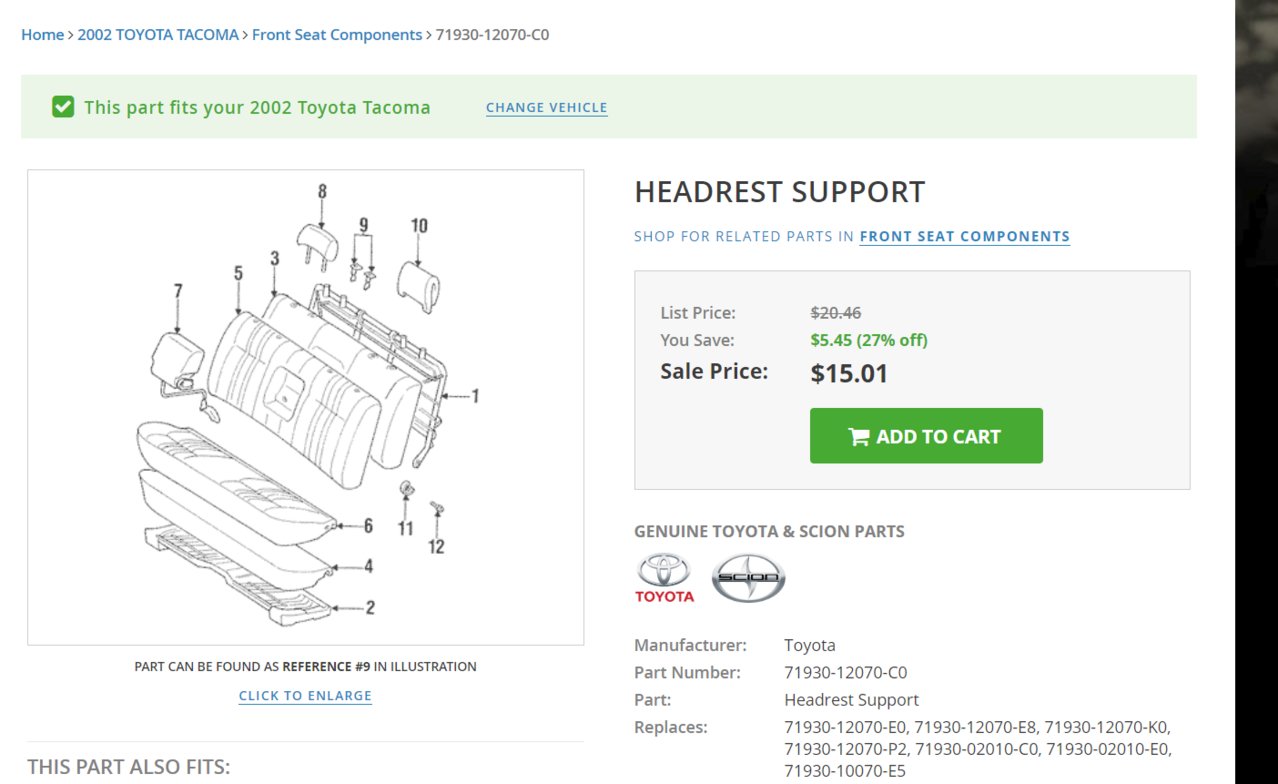Select the $15.01 sale price text
This screenshot has height=784, width=1278.
coord(849,374)
